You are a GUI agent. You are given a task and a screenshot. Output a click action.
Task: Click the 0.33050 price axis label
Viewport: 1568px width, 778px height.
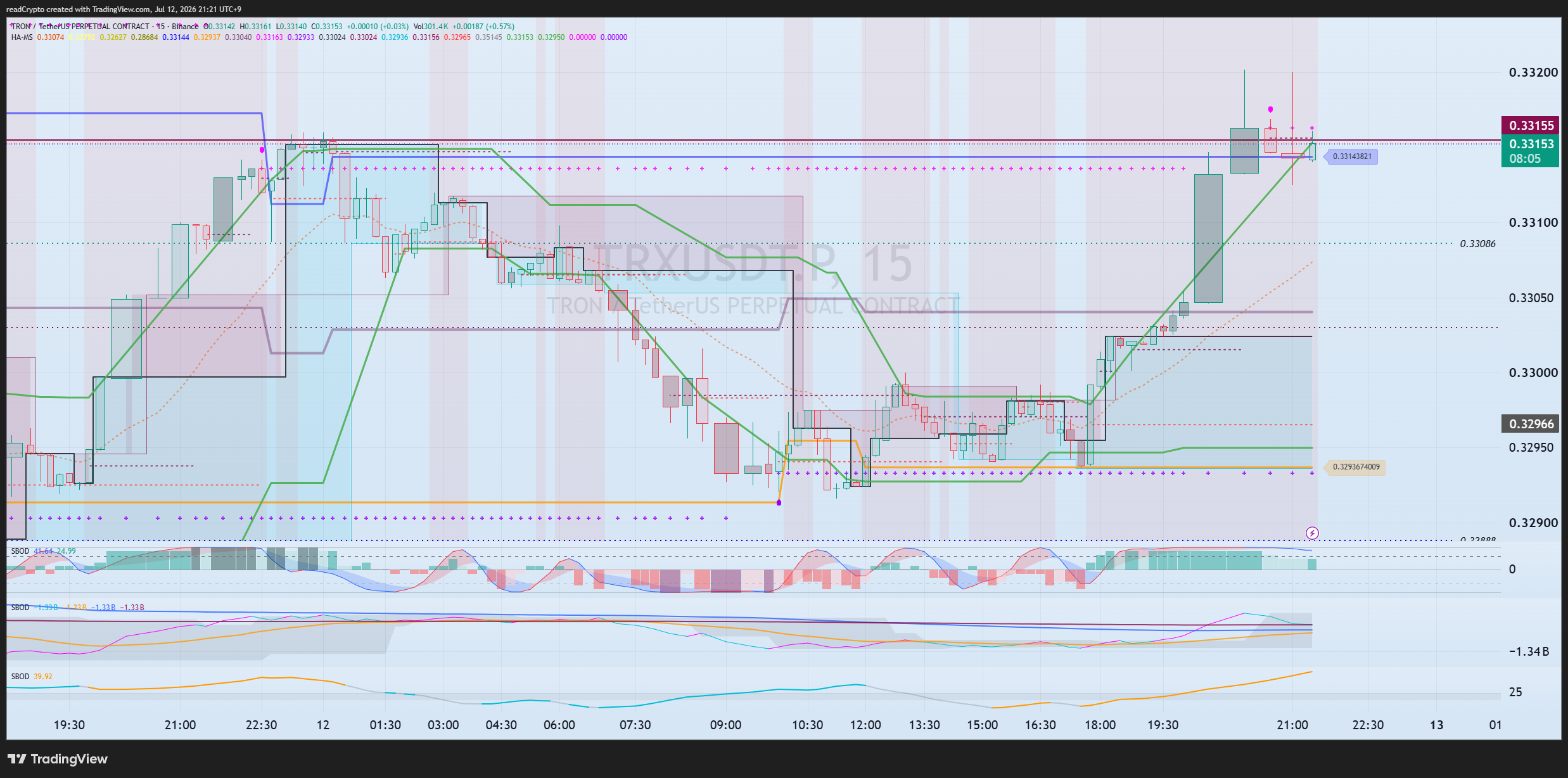click(x=1531, y=298)
